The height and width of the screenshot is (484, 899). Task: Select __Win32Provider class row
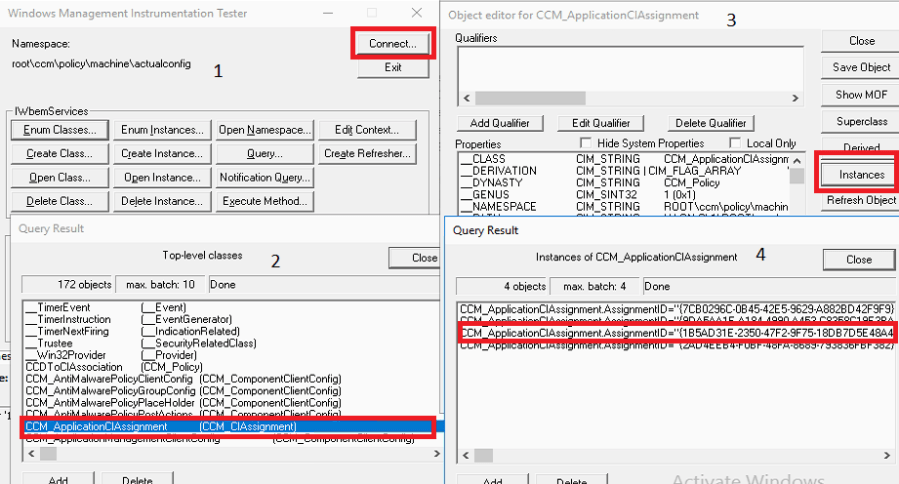(x=231, y=355)
